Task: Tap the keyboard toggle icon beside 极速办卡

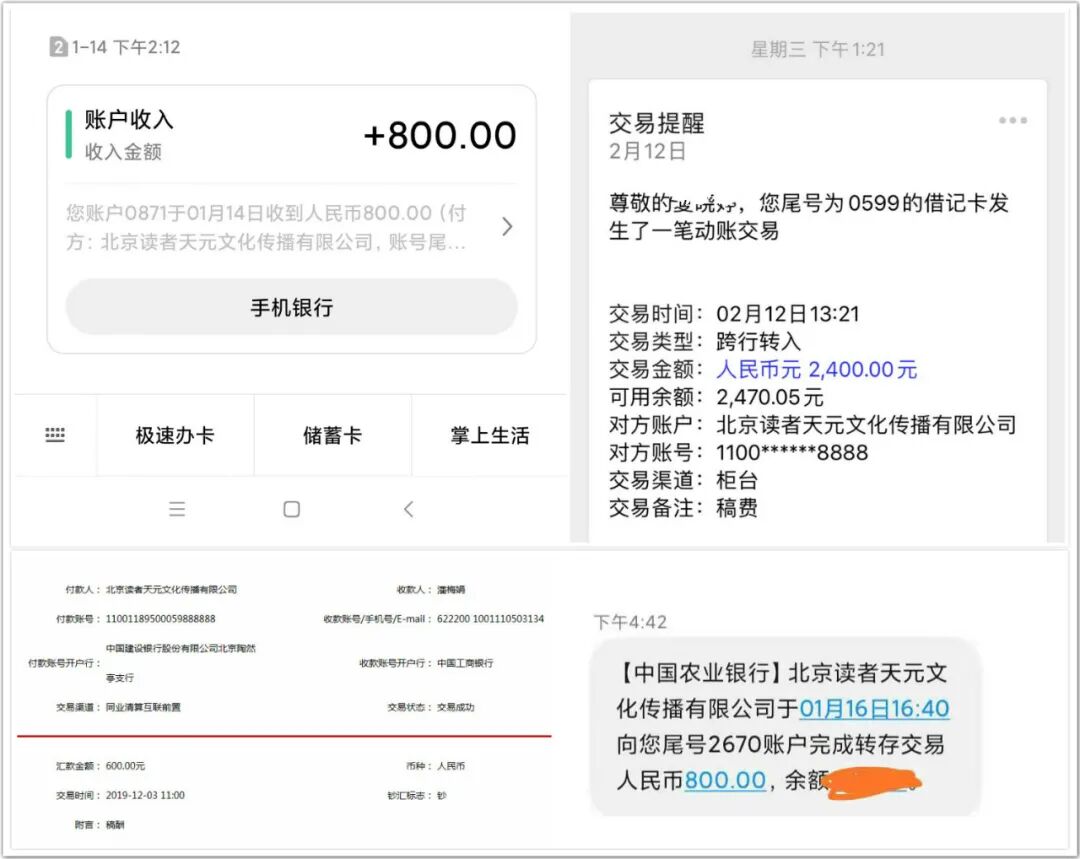Action: click(55, 435)
